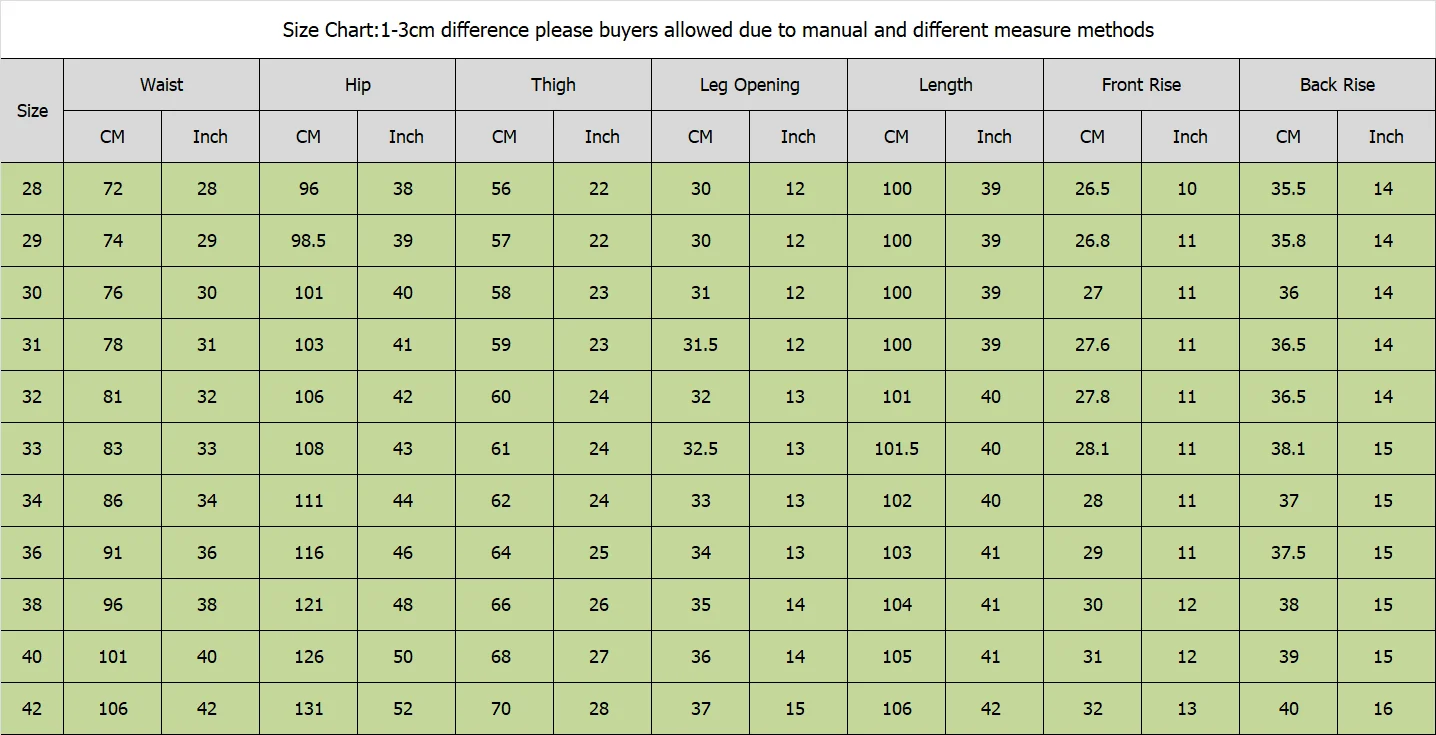Select size 36 row label

tap(32, 553)
